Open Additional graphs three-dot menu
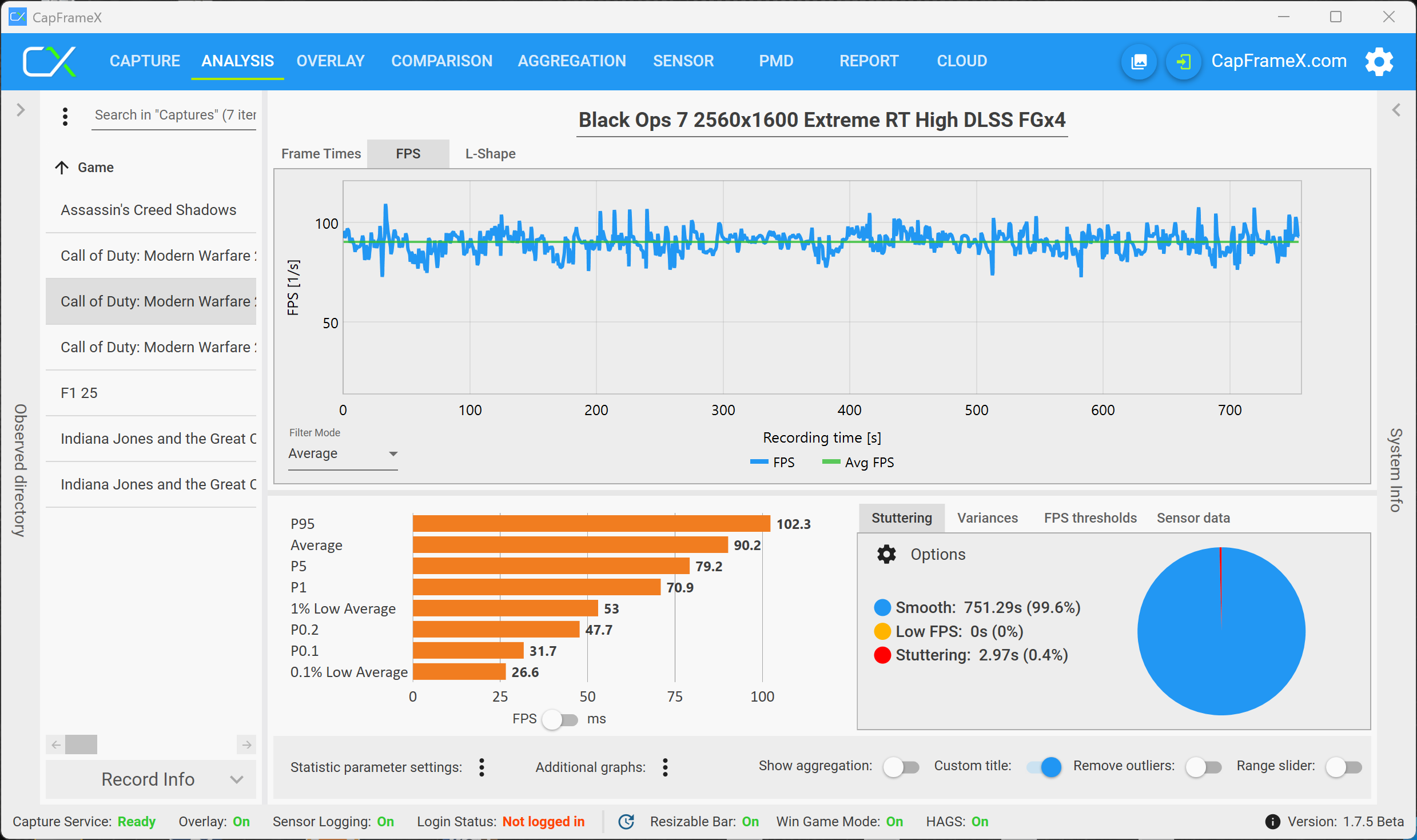Screen dimensions: 1417x840 pyautogui.click(x=665, y=767)
